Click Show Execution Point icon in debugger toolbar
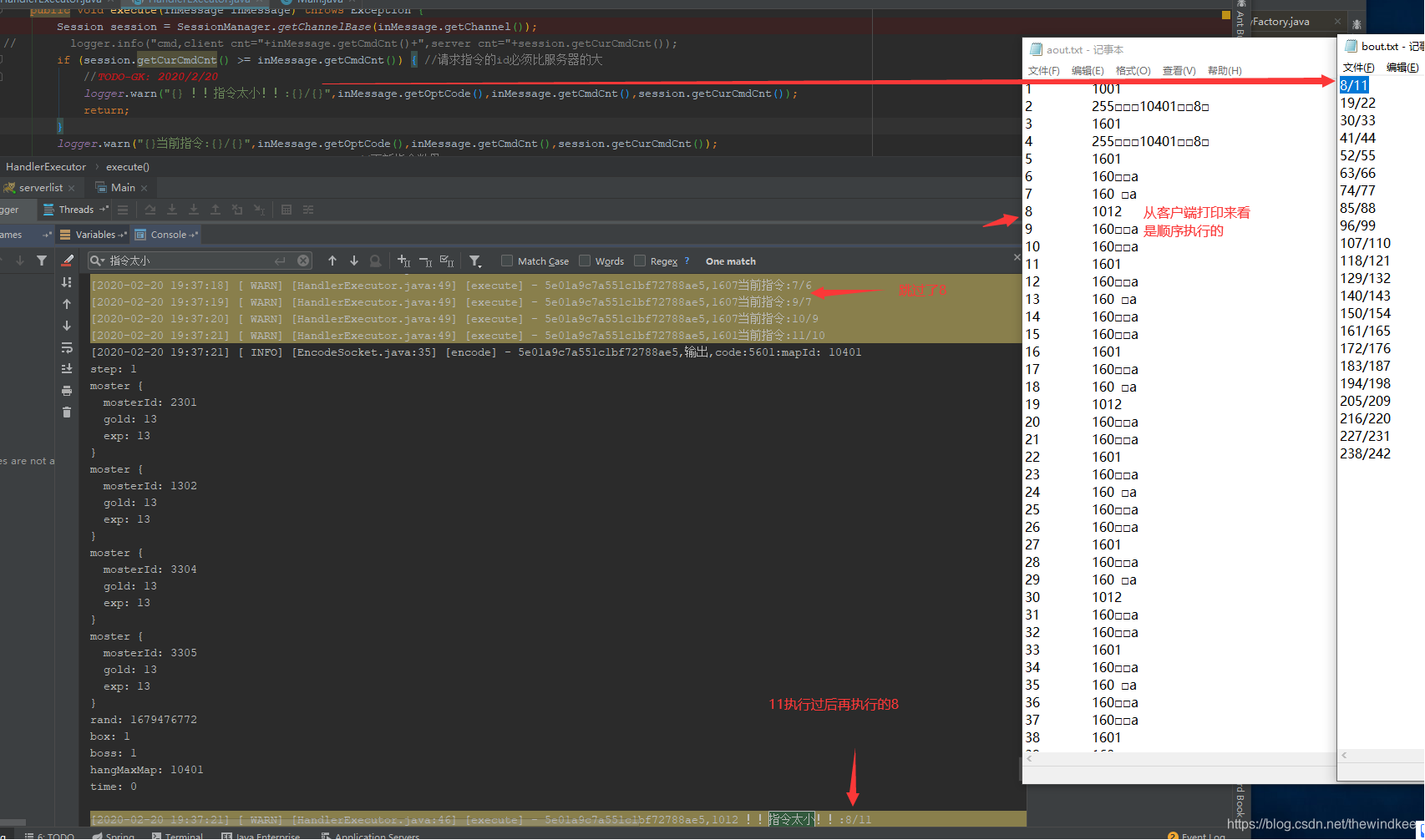1425x840 pixels. click(x=123, y=210)
